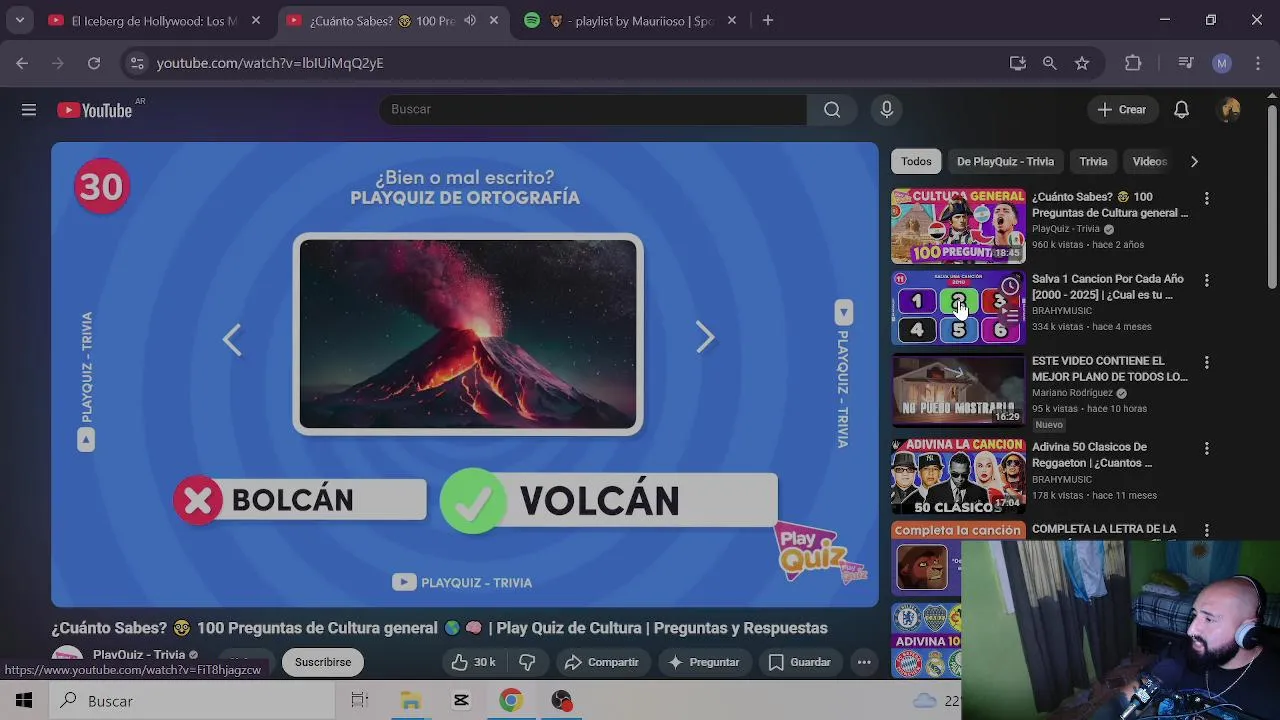
Task: Switch to El Iceberg de Hollywood tab
Action: click(143, 20)
